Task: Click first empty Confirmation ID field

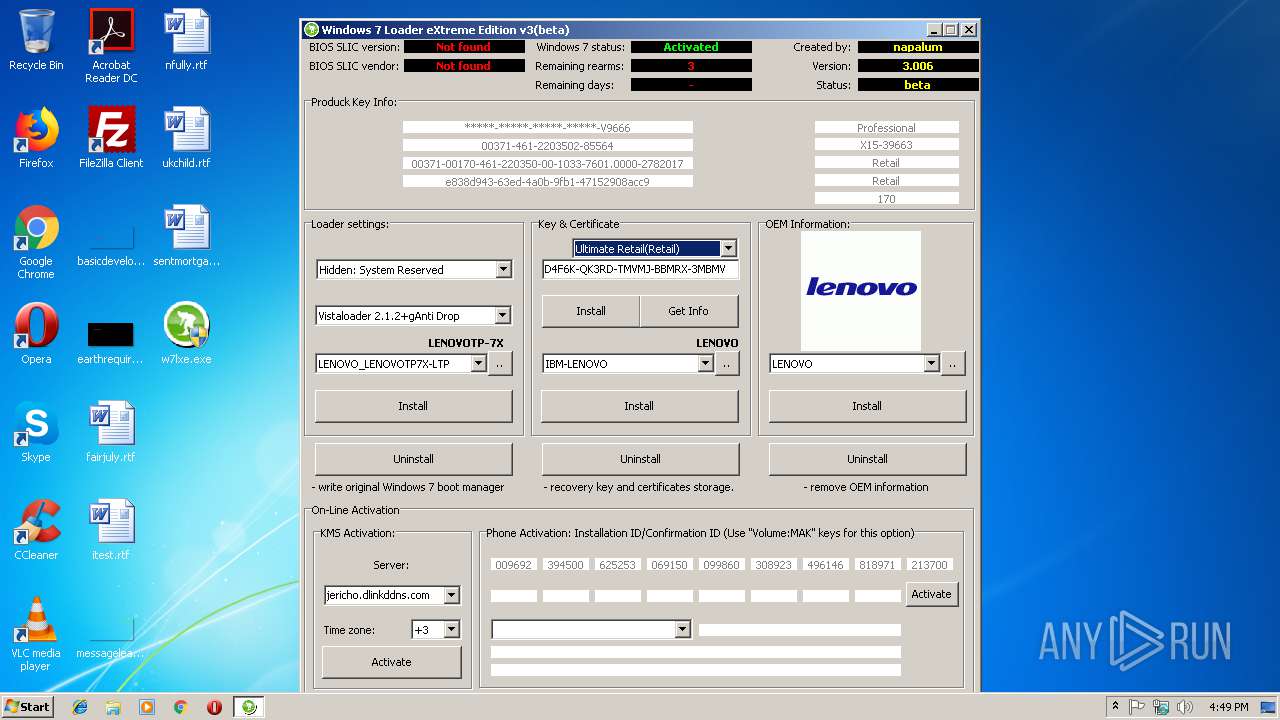Action: pyautogui.click(x=513, y=596)
